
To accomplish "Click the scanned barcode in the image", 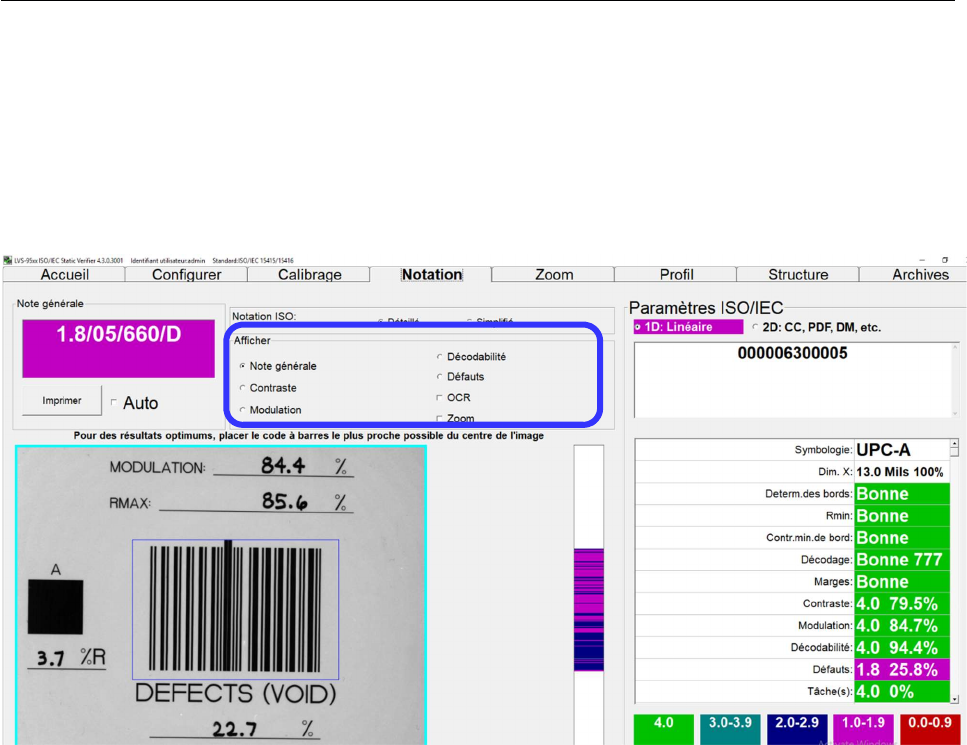I will click(236, 609).
